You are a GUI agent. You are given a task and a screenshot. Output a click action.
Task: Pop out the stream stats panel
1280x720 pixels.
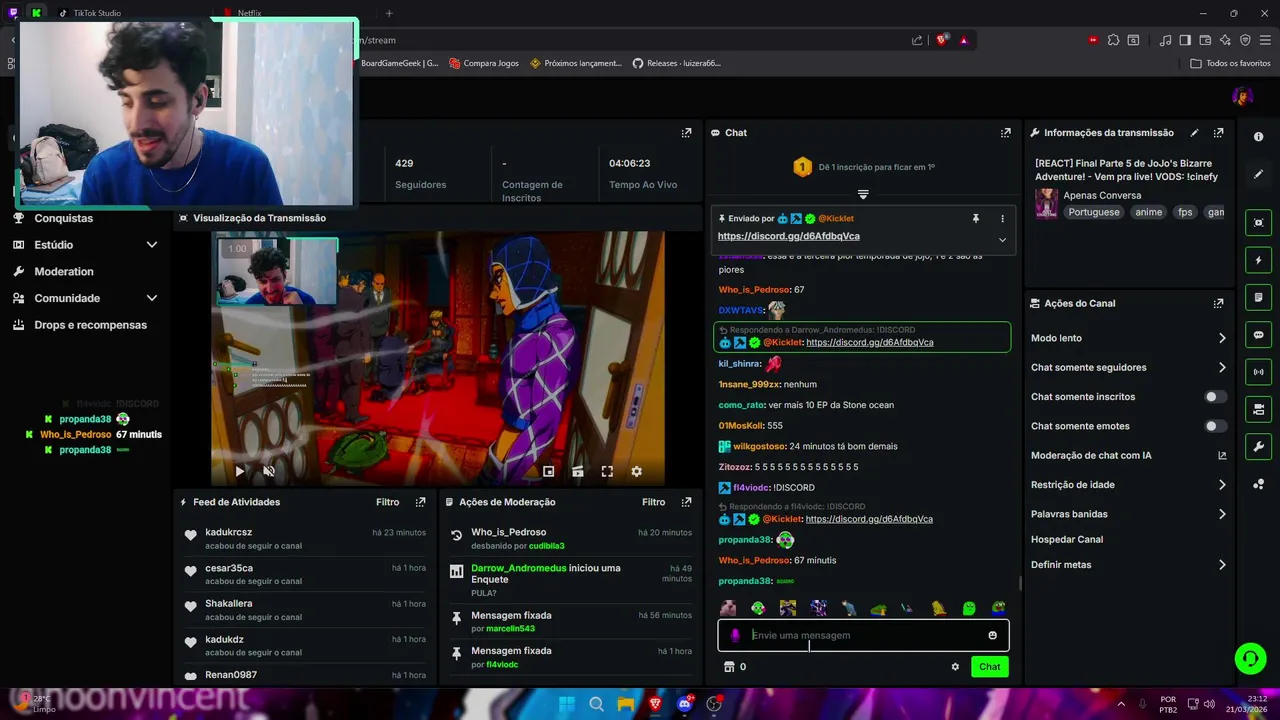[x=686, y=133]
